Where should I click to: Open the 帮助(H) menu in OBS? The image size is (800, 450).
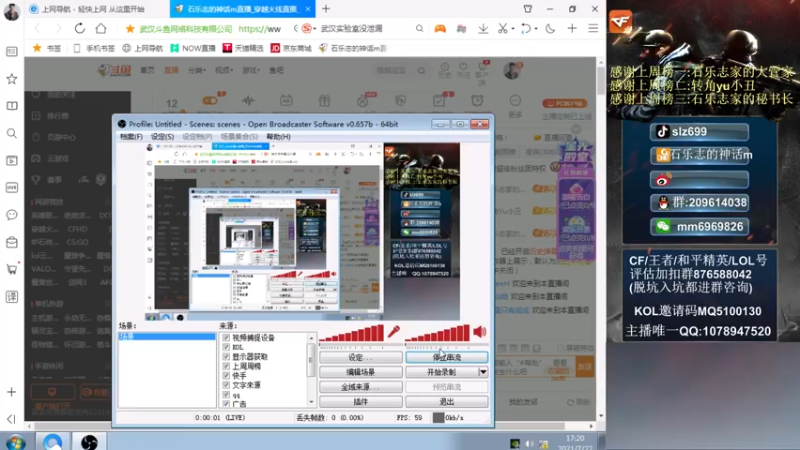pos(278,137)
